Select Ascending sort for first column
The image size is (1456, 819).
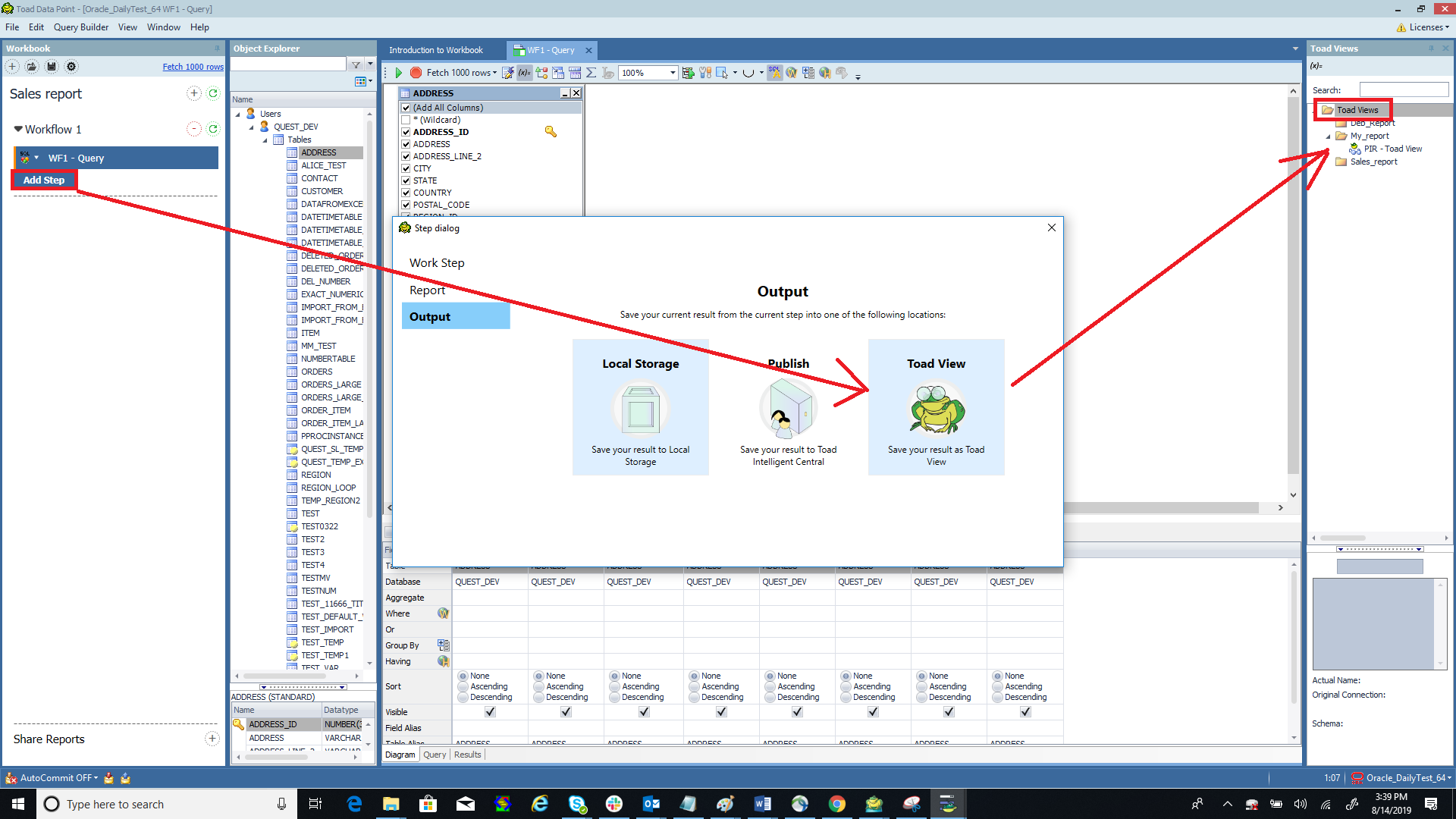point(463,686)
